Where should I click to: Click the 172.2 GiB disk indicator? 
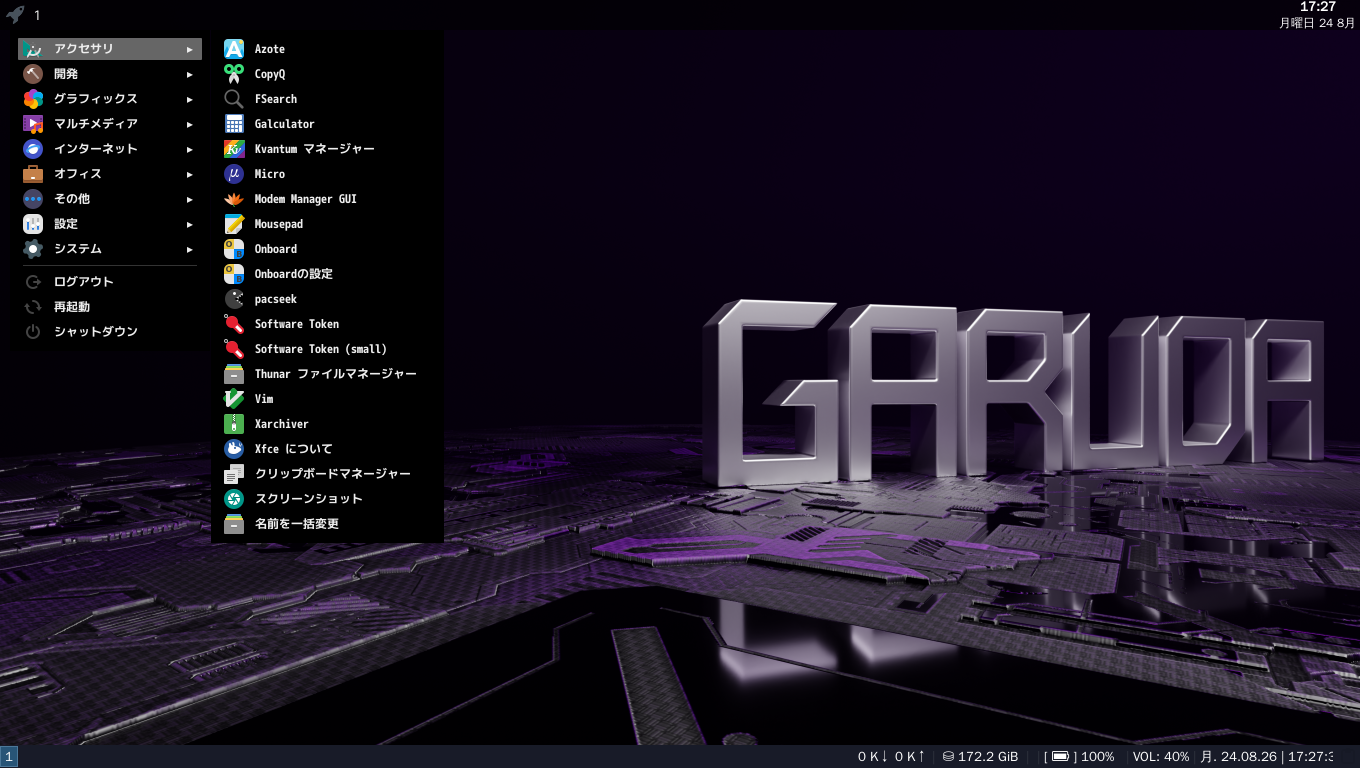point(980,757)
